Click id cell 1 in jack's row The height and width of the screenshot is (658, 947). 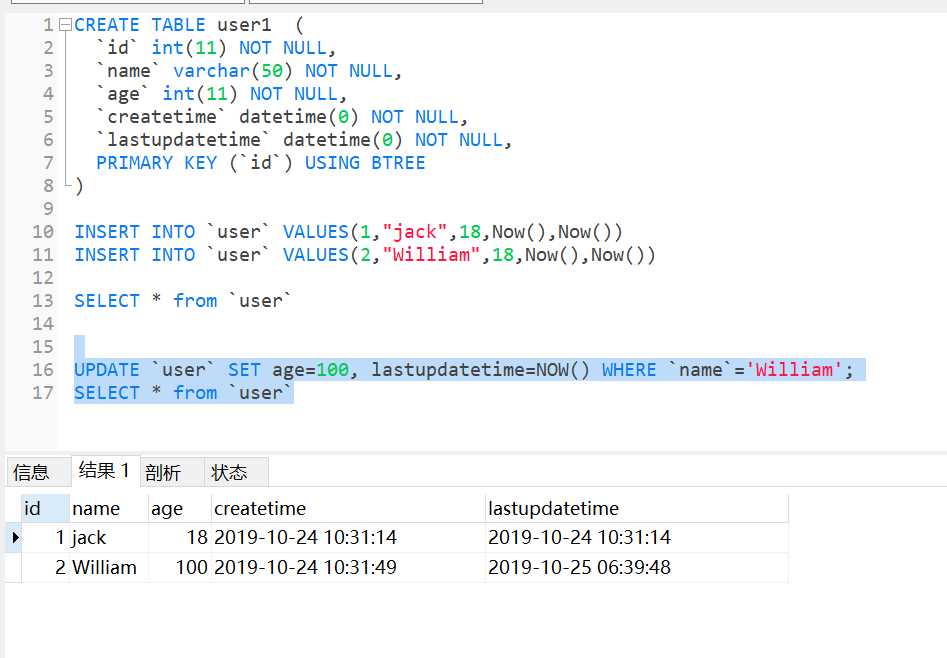45,537
